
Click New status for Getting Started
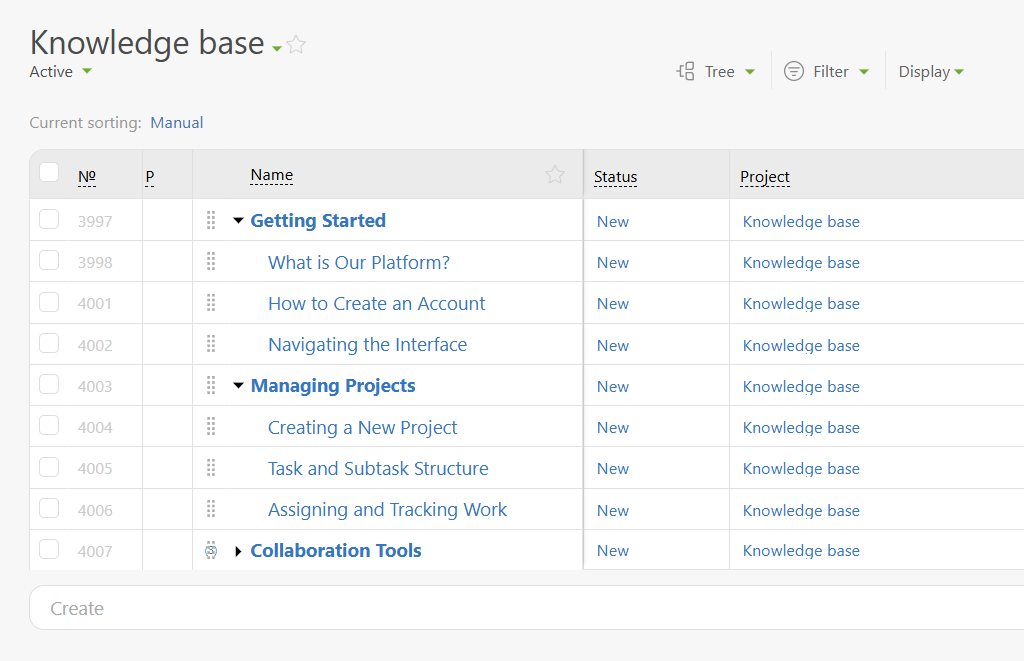[613, 222]
